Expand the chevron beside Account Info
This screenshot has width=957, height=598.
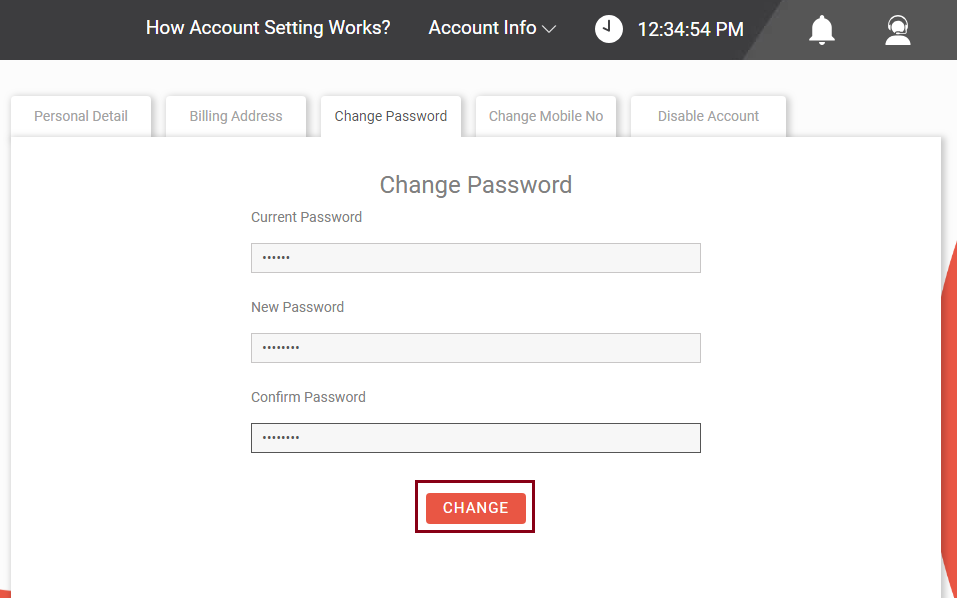point(549,29)
